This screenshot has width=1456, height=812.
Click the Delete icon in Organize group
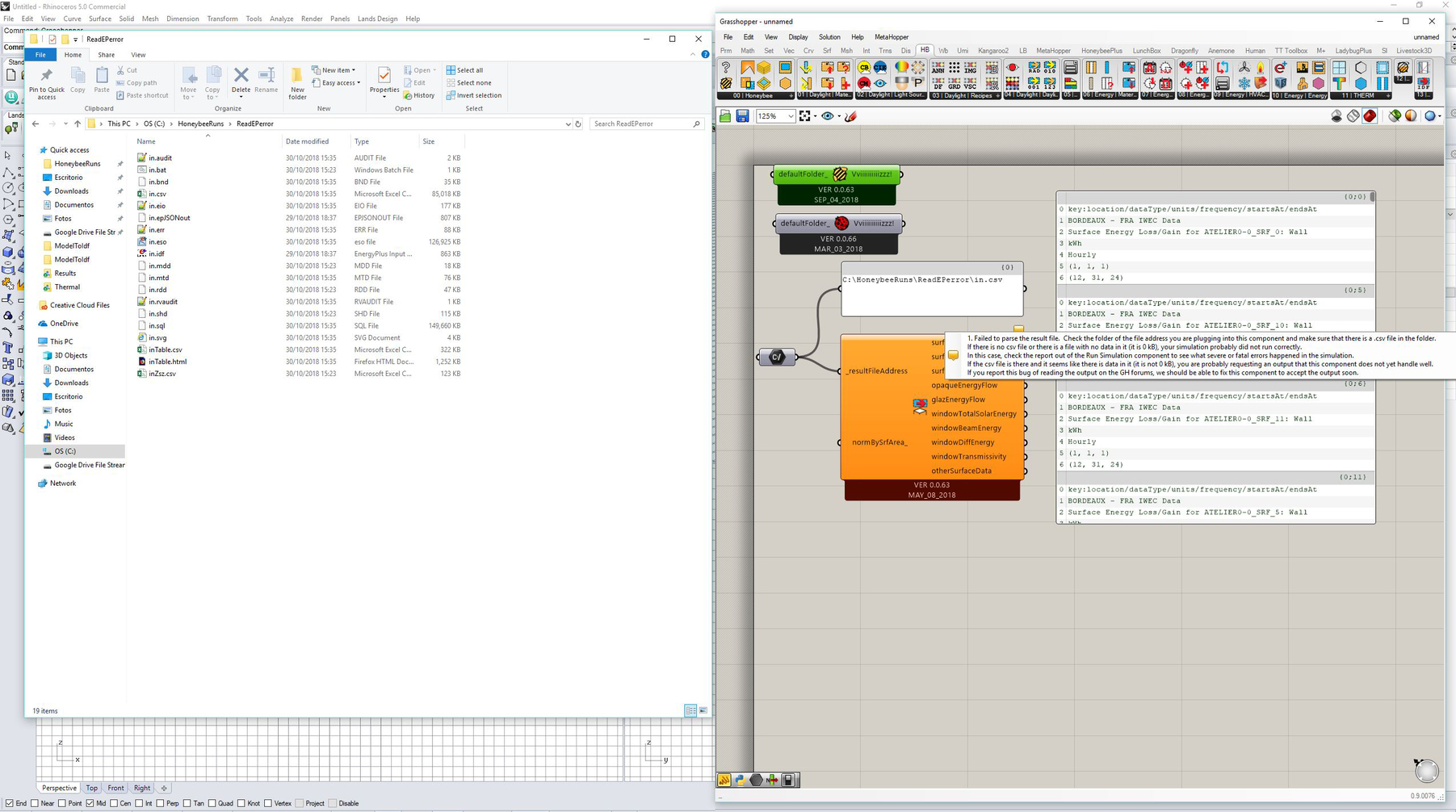point(241,81)
